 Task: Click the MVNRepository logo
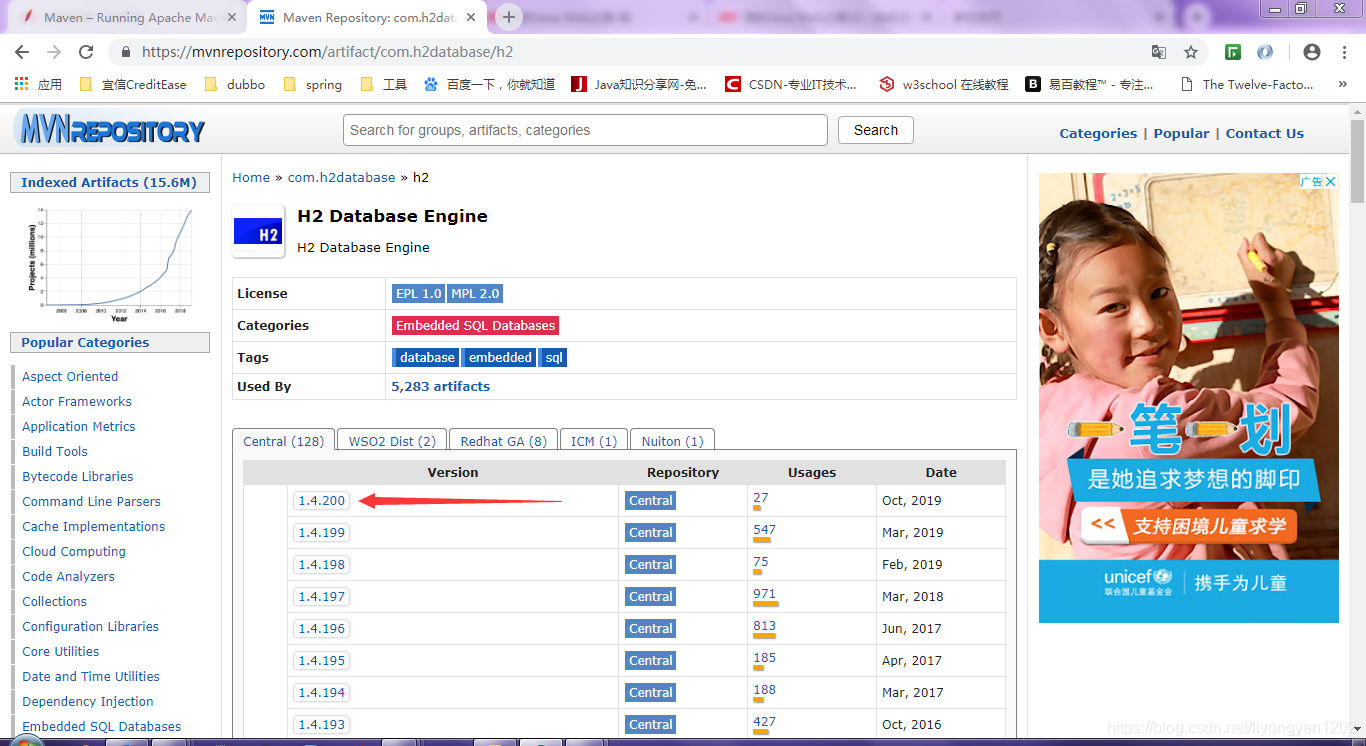[x=110, y=130]
